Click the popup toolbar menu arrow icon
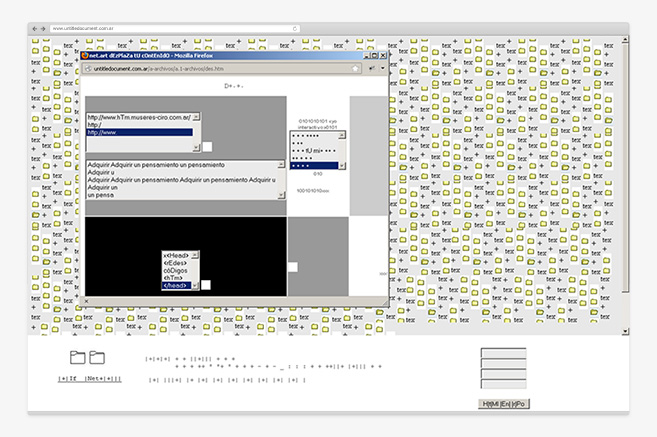This screenshot has height=437, width=657. [x=381, y=69]
